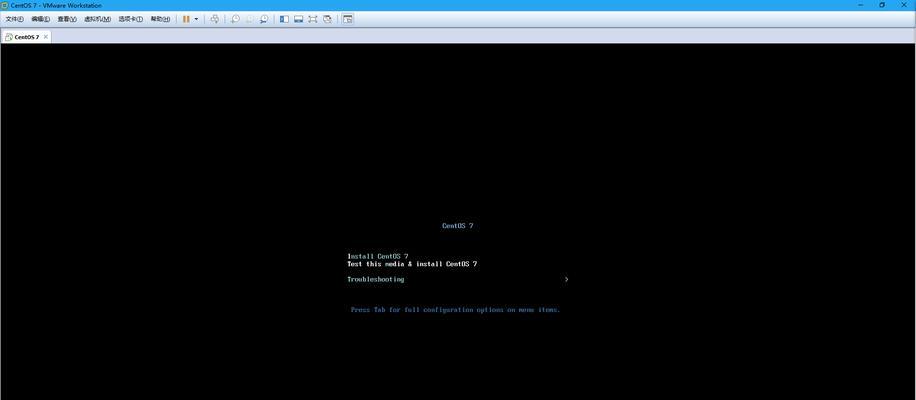Open the 虚拟机(M) menu

point(98,19)
